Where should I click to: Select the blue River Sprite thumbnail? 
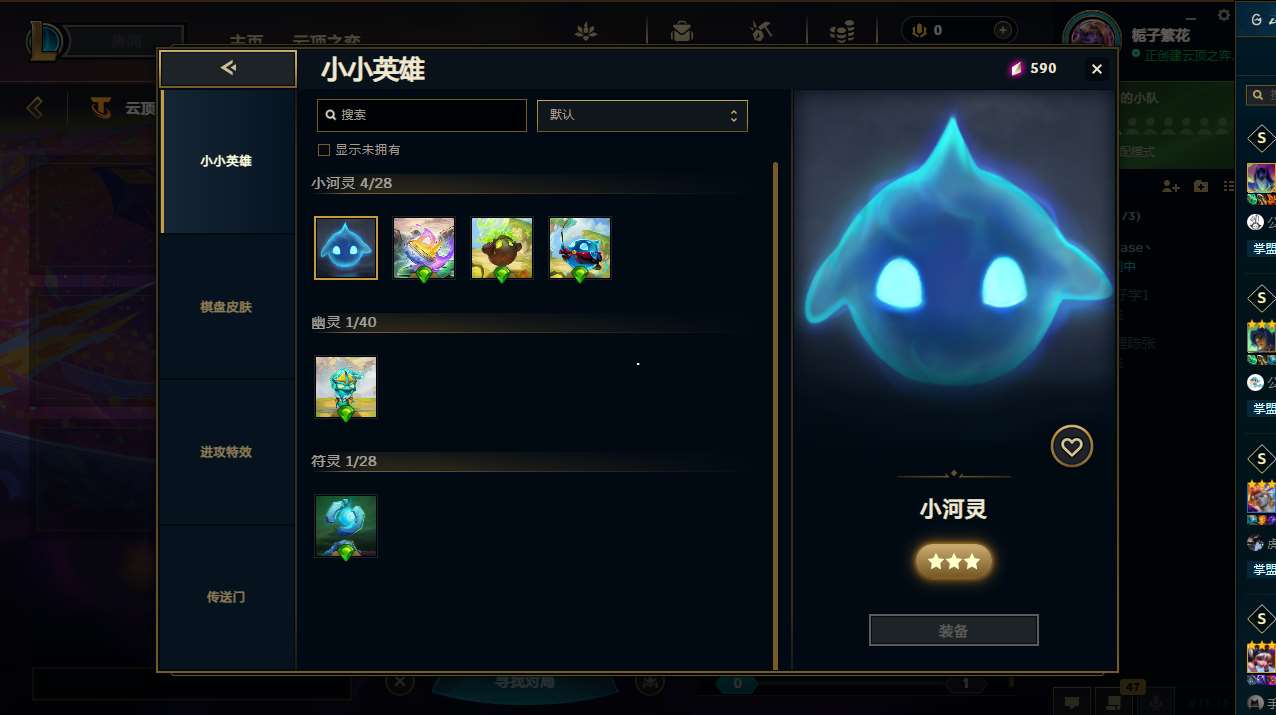pos(346,248)
